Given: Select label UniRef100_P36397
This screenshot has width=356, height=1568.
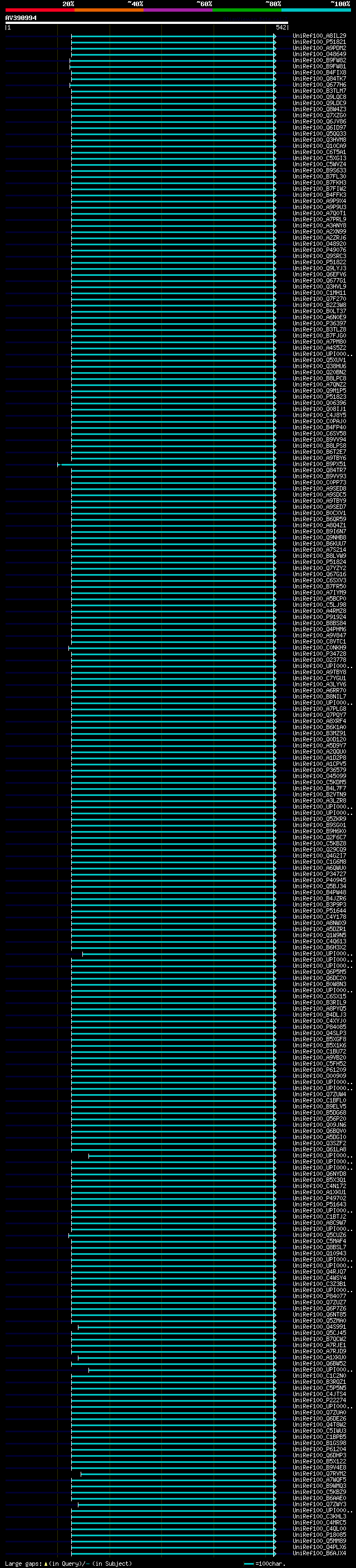Looking at the screenshot, I should [319, 324].
